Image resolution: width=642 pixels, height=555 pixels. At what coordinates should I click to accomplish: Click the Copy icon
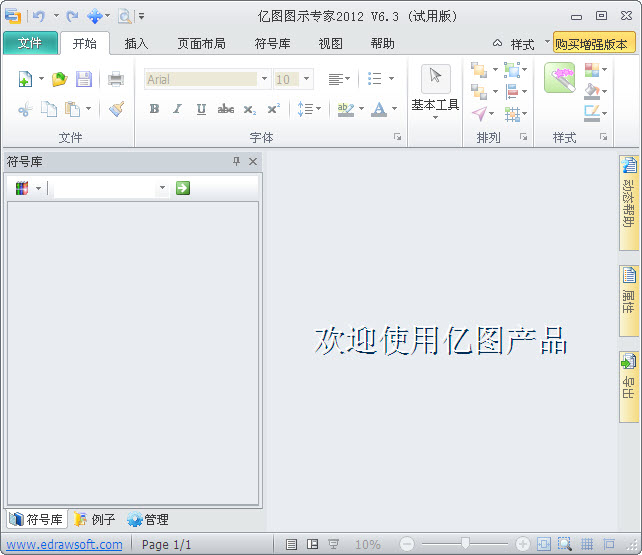click(49, 109)
